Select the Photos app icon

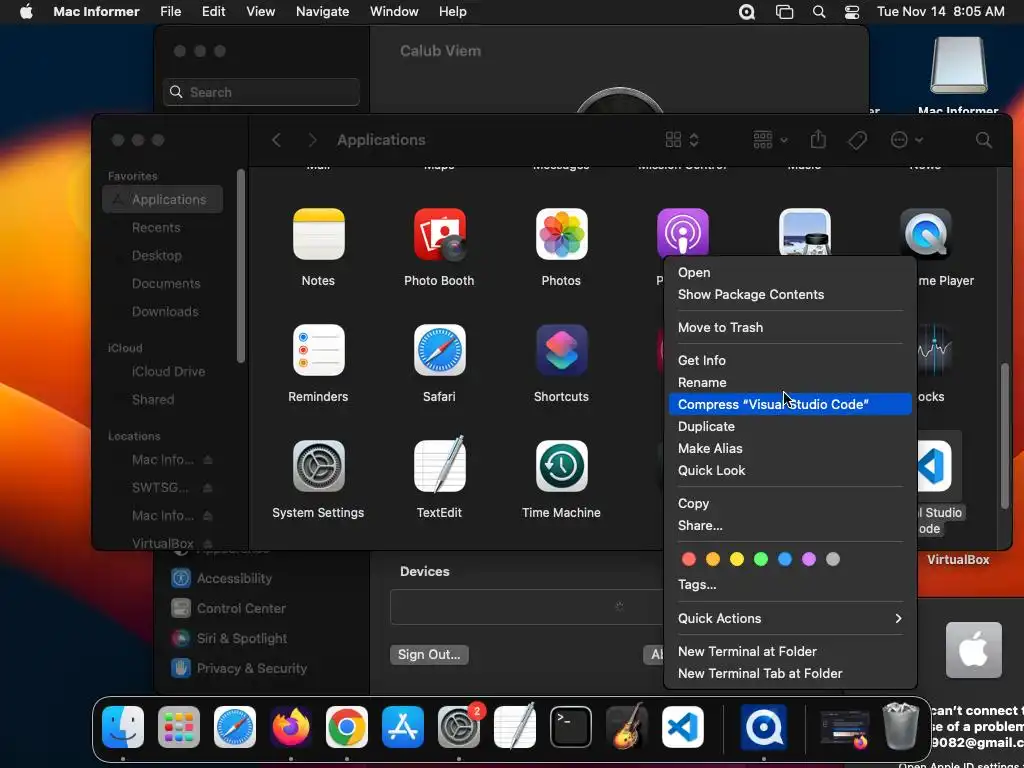click(x=561, y=234)
